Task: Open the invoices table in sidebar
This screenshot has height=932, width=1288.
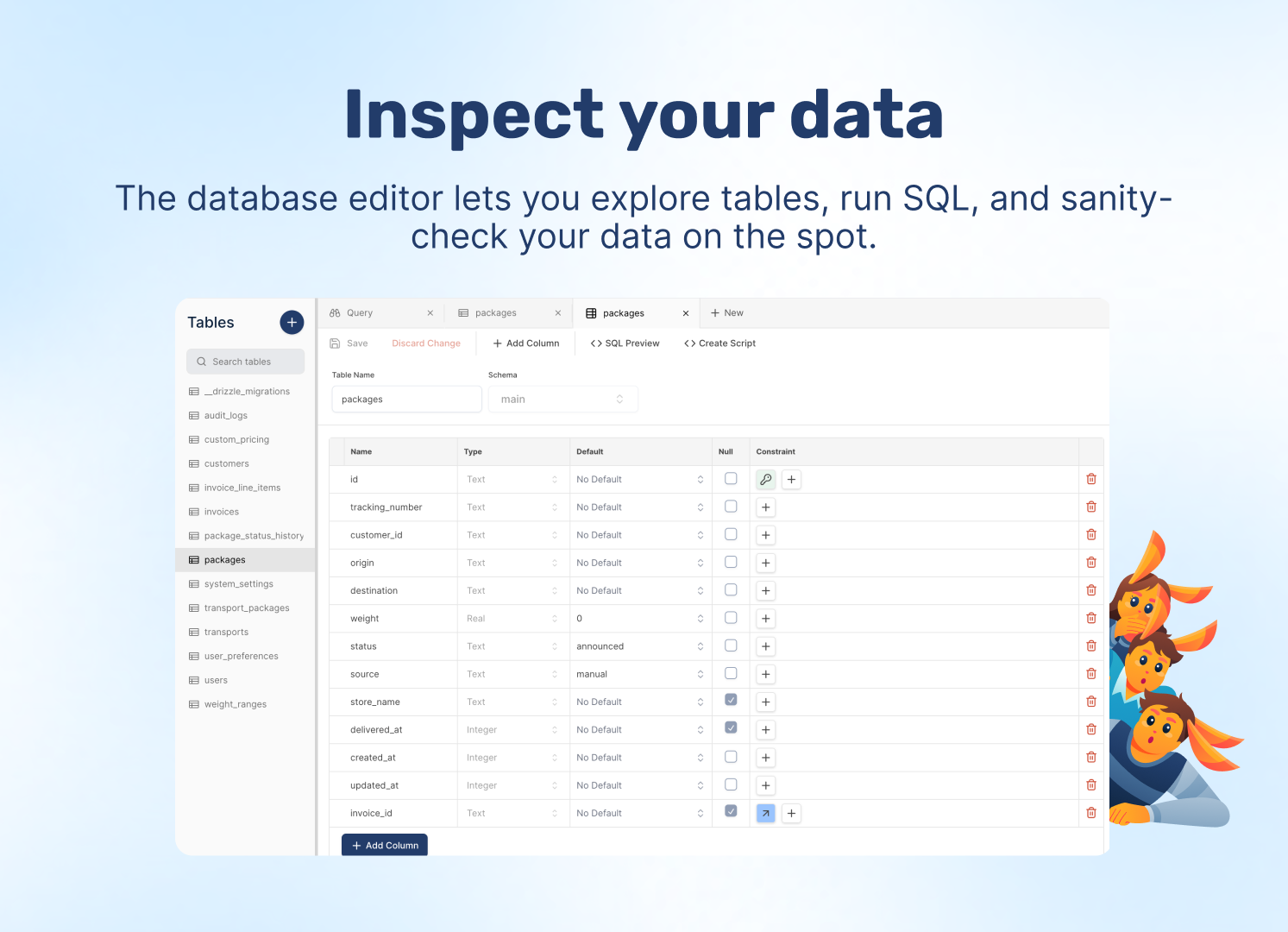Action: 246,512
